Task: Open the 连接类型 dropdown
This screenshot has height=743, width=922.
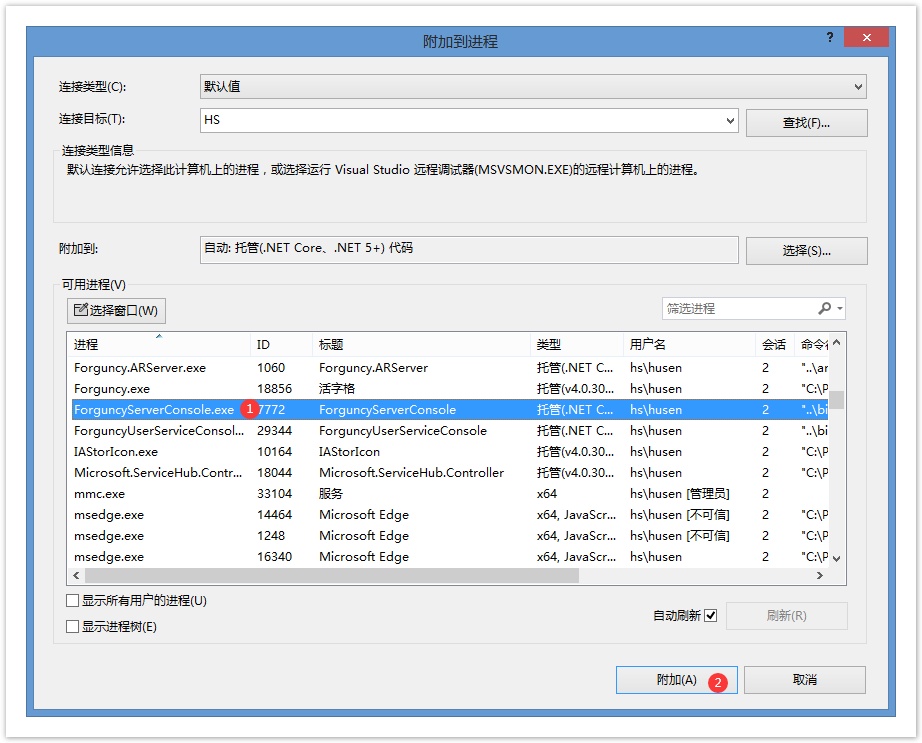Action: coord(858,88)
